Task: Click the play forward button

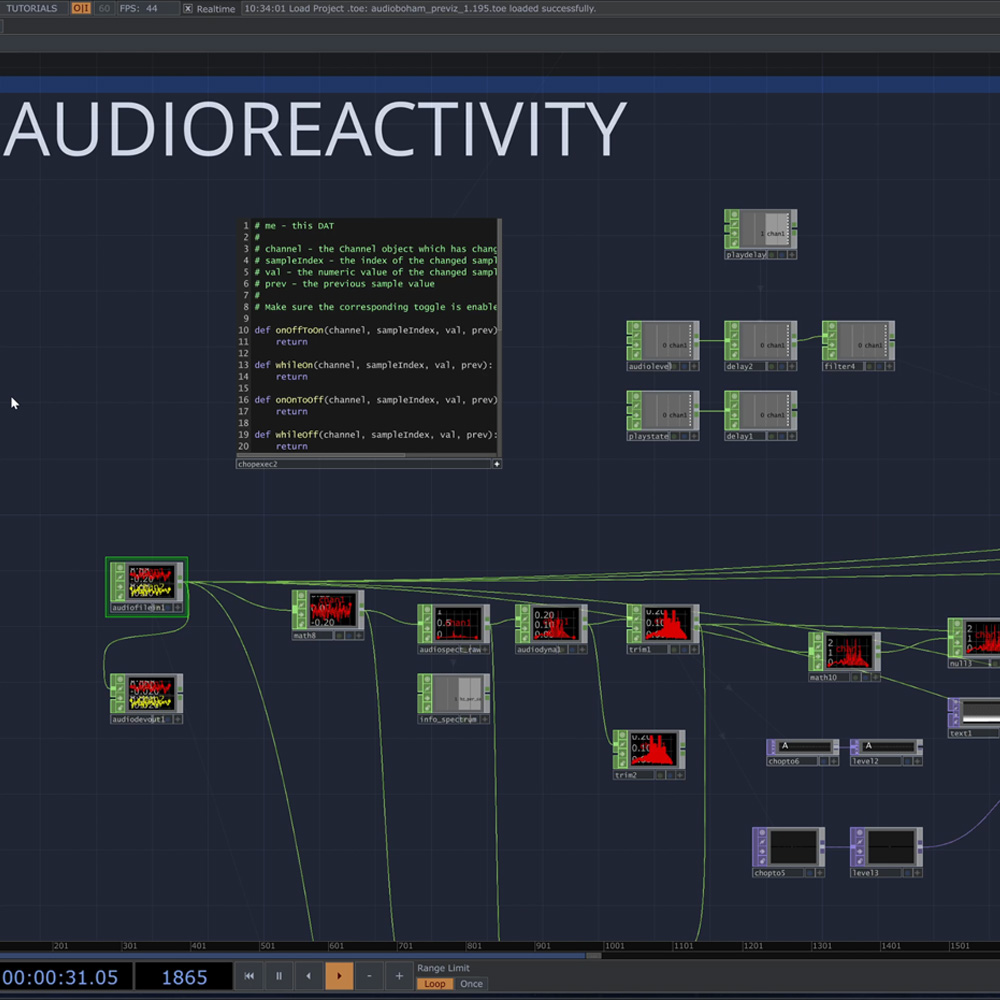Action: coord(339,976)
